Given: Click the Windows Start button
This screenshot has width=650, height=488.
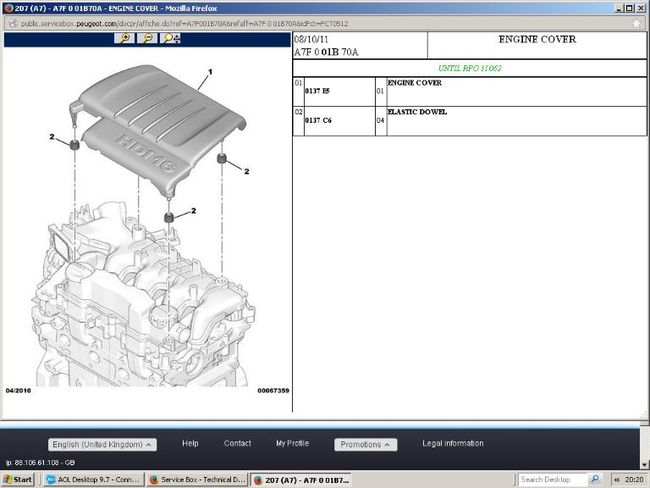Looking at the screenshot, I should 17,480.
